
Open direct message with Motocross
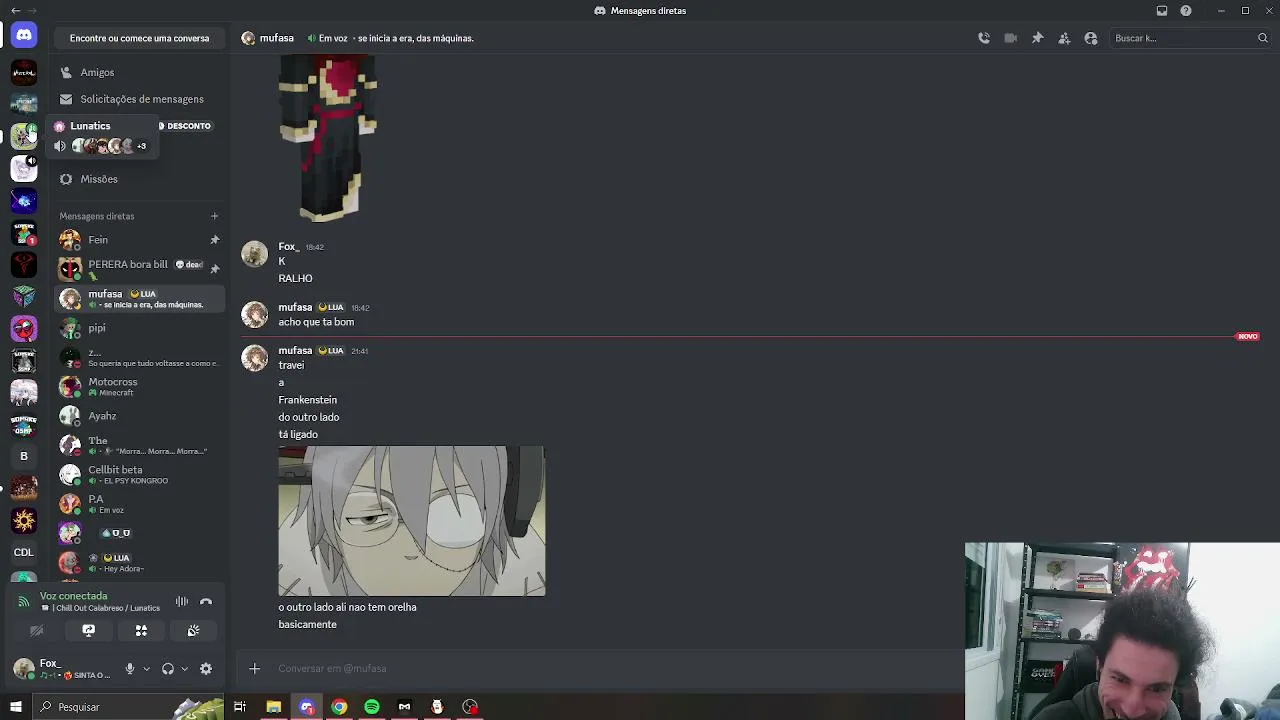pos(139,386)
